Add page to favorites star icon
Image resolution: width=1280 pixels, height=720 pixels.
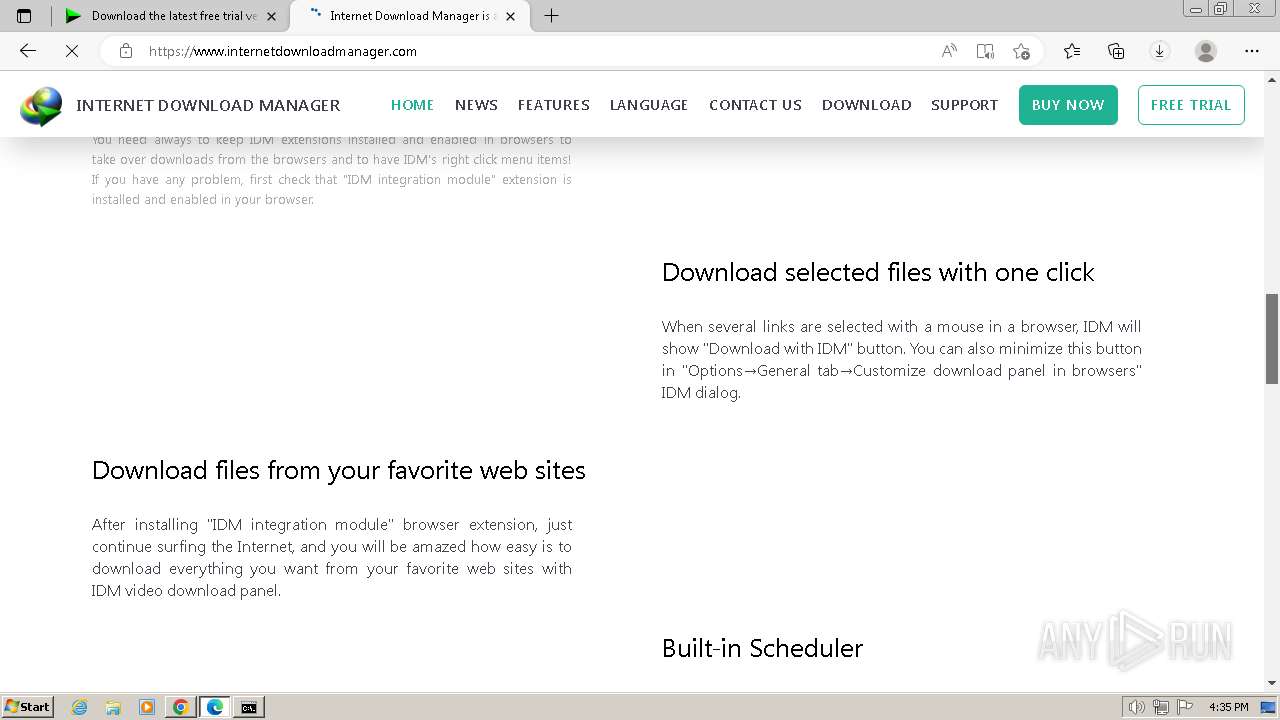(x=1021, y=51)
